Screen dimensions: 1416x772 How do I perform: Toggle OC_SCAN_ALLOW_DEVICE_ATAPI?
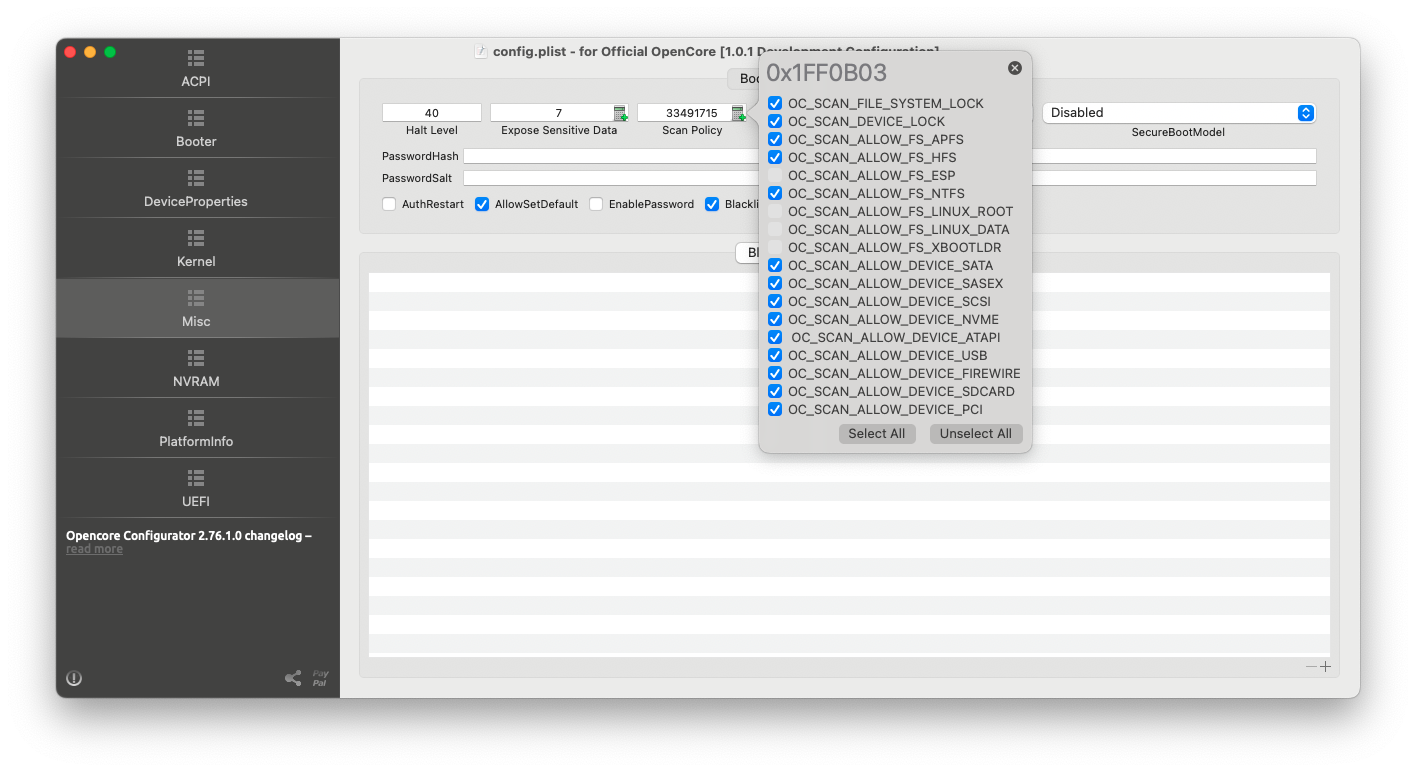click(775, 337)
